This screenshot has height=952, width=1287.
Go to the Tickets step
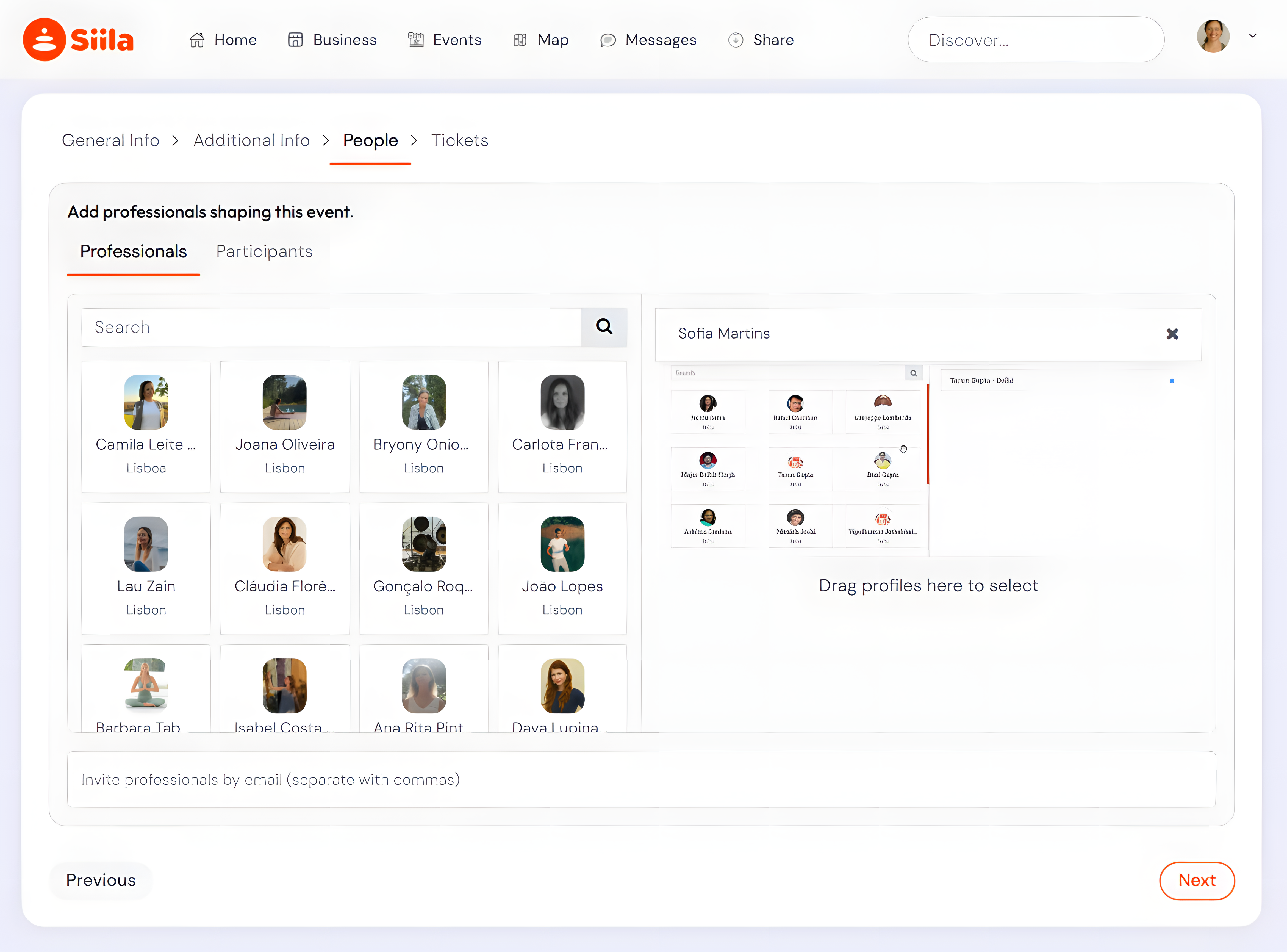tap(460, 140)
